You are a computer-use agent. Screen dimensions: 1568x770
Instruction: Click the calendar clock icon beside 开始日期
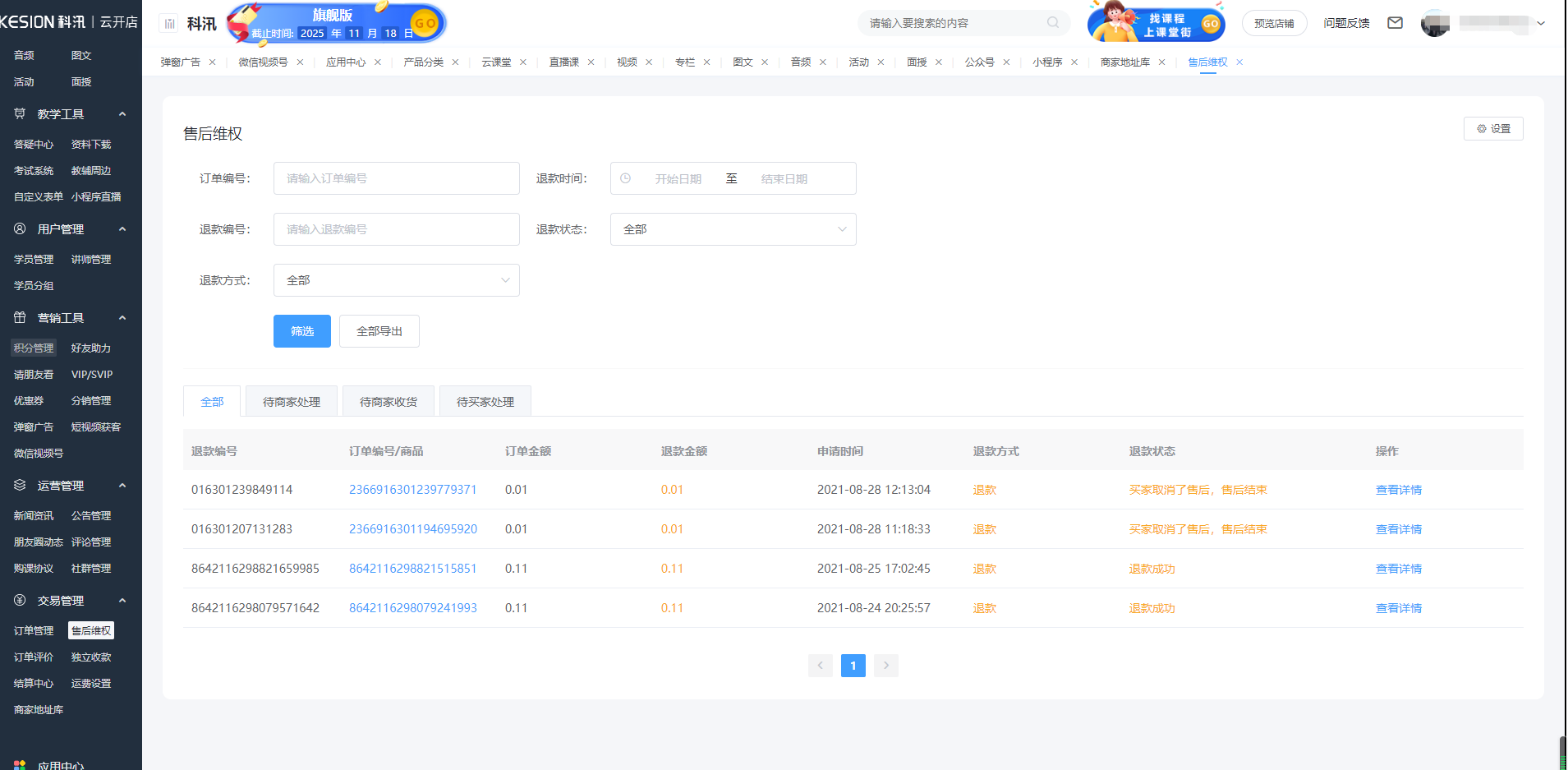coord(626,178)
